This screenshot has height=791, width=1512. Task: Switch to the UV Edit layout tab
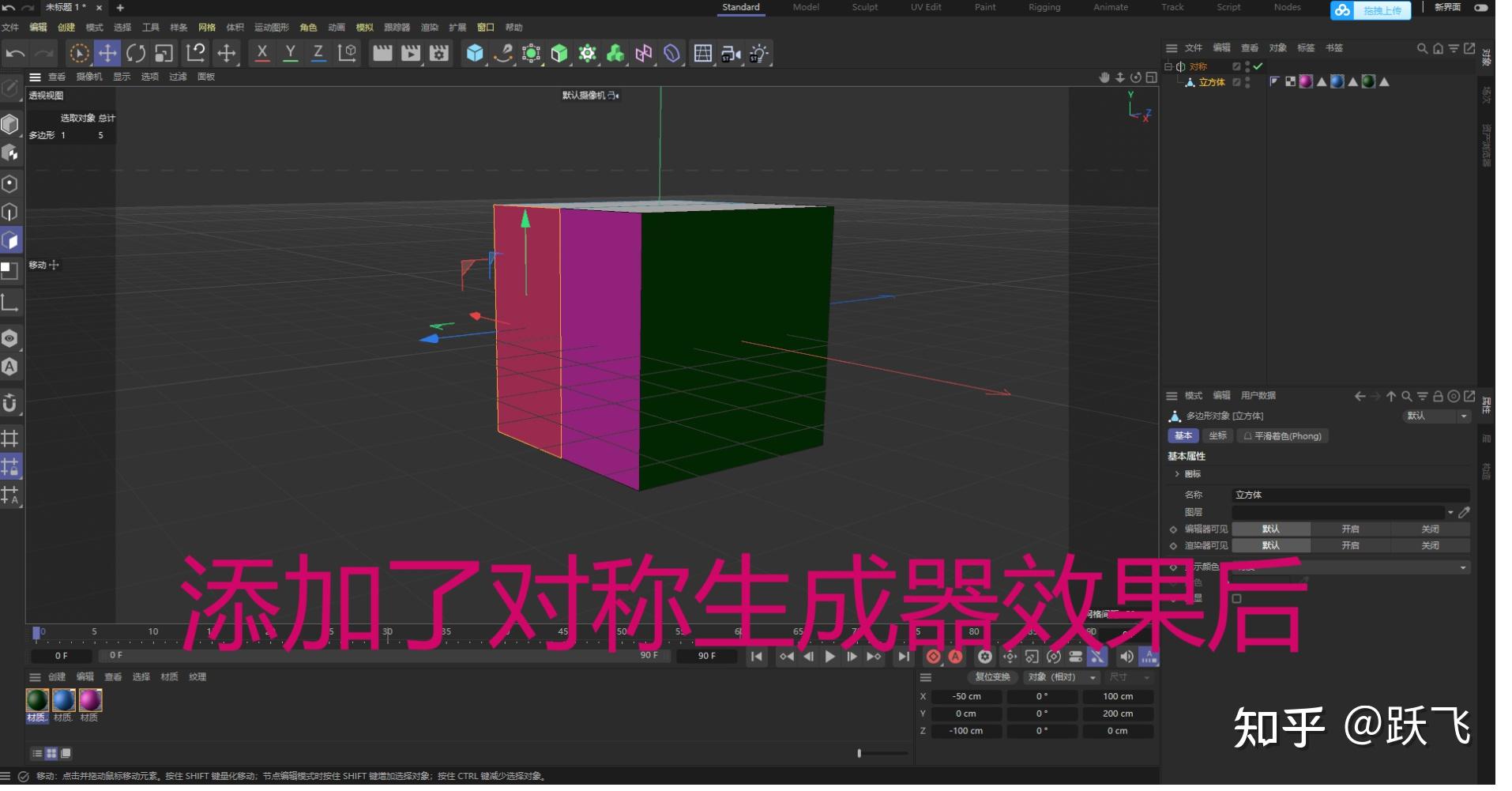[x=925, y=7]
